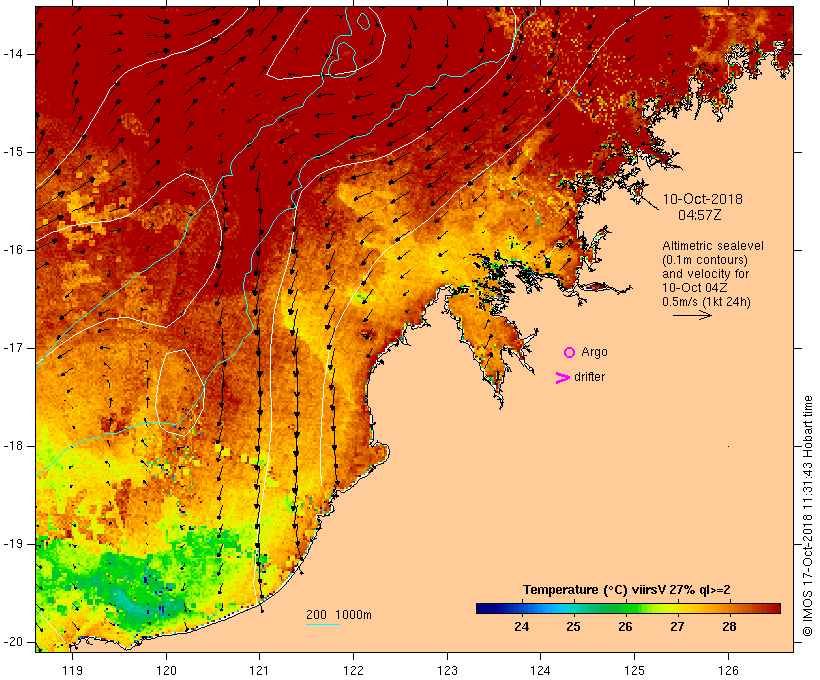Click the longitude label '120'
820x680 pixels.
tap(166, 670)
